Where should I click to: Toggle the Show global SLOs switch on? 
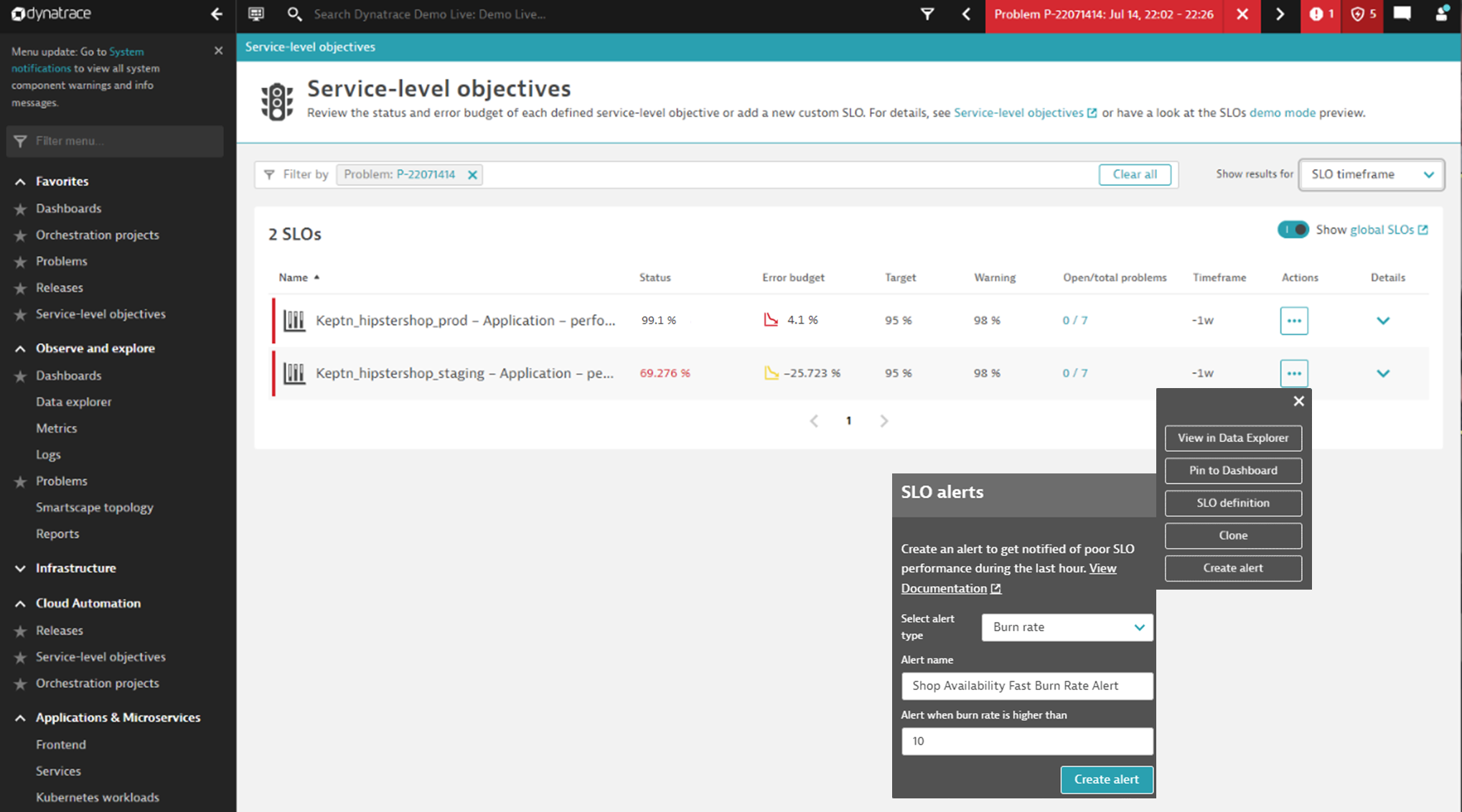click(x=1293, y=229)
